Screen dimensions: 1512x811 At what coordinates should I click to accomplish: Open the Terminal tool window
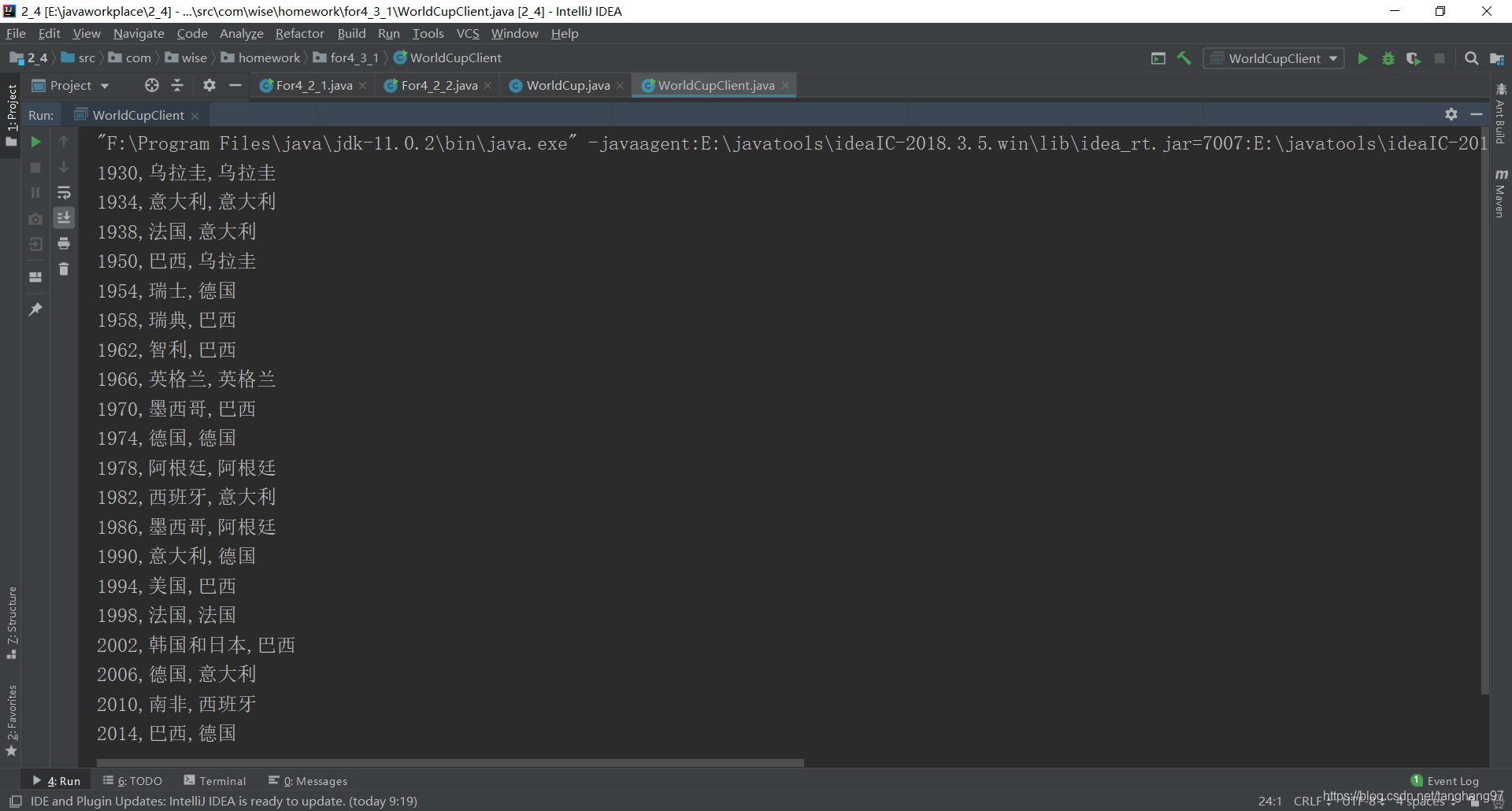[x=215, y=780]
